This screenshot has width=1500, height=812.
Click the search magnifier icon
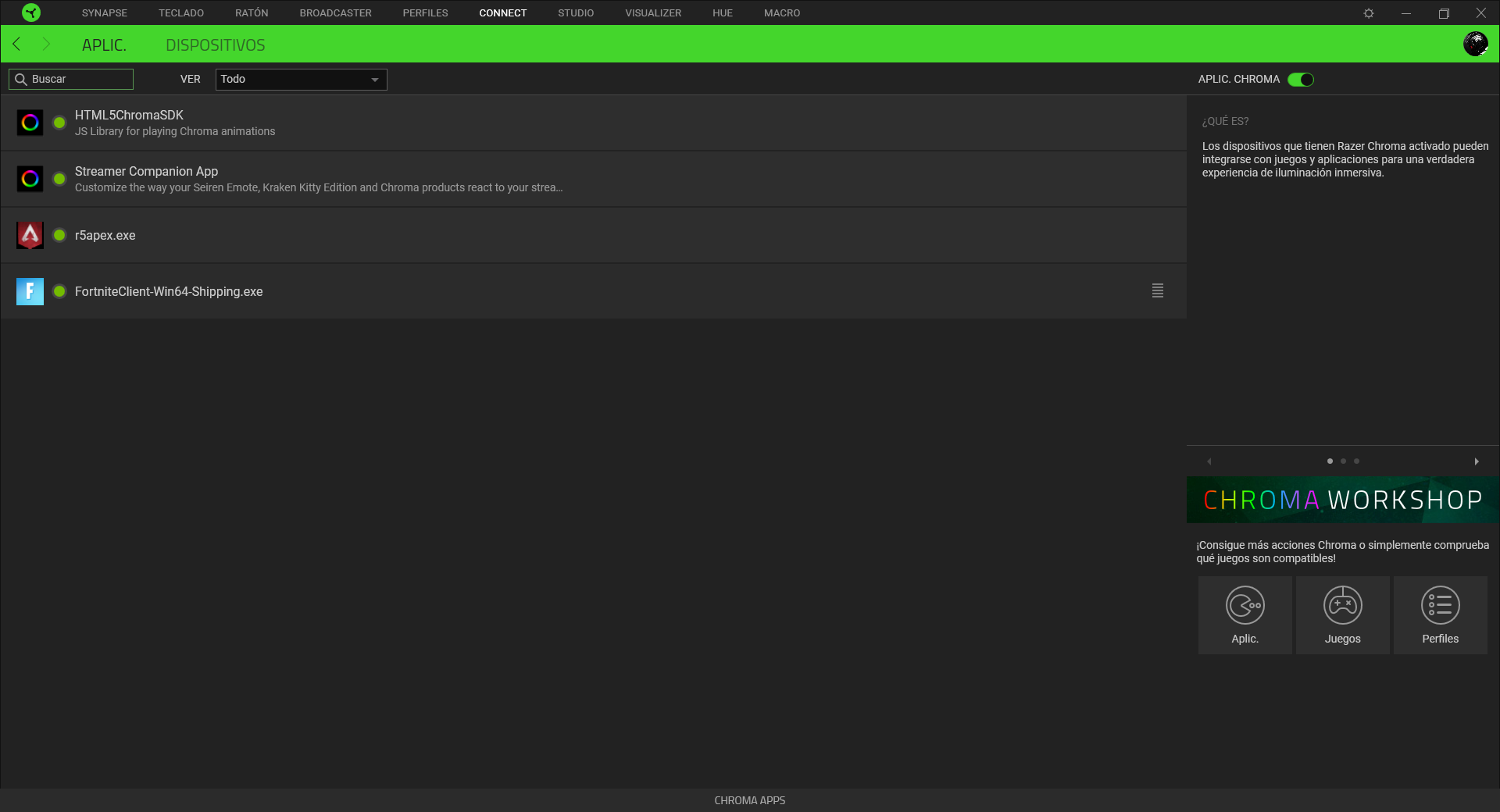21,80
